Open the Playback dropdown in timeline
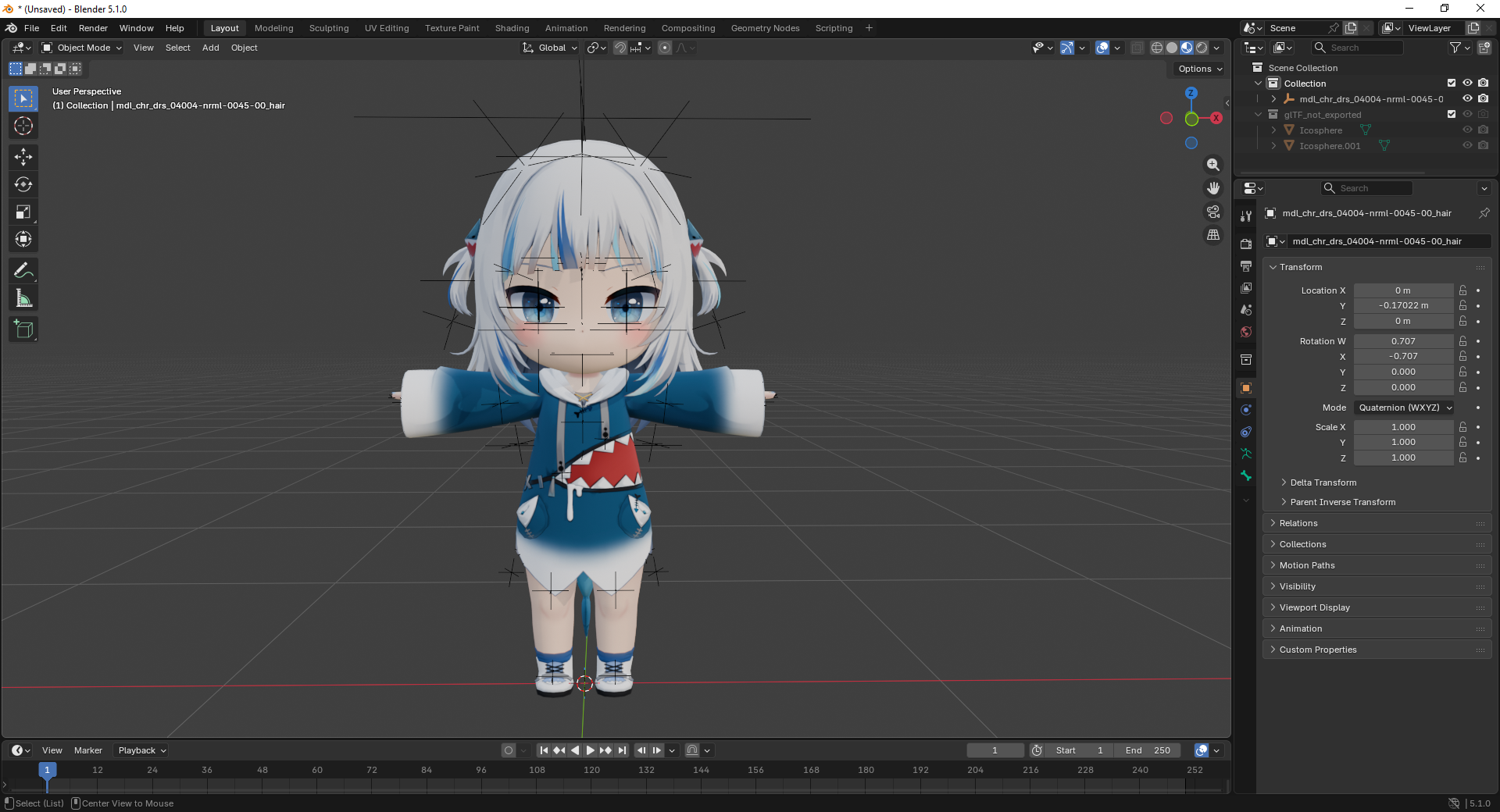This screenshot has height=812, width=1500. [141, 750]
